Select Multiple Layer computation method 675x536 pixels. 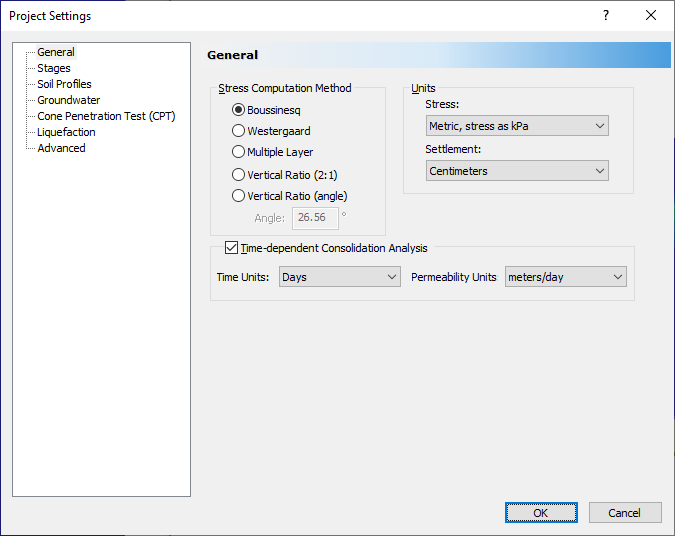click(x=238, y=152)
